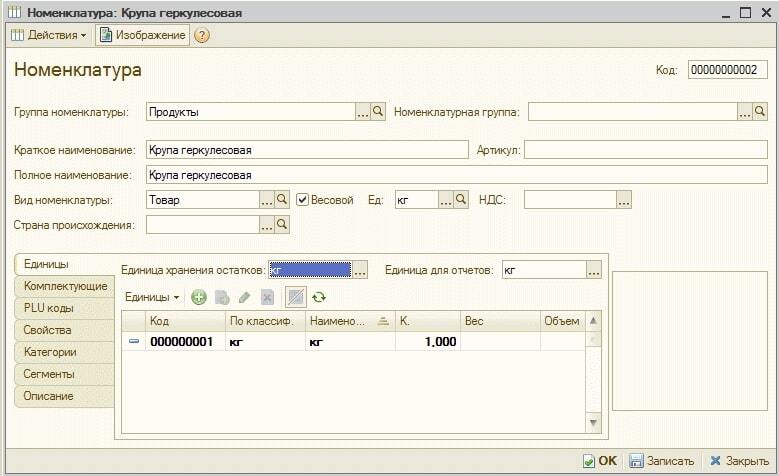Open the PLU коды tab
Viewport: 779px width, 476px height.
pyautogui.click(x=50, y=308)
